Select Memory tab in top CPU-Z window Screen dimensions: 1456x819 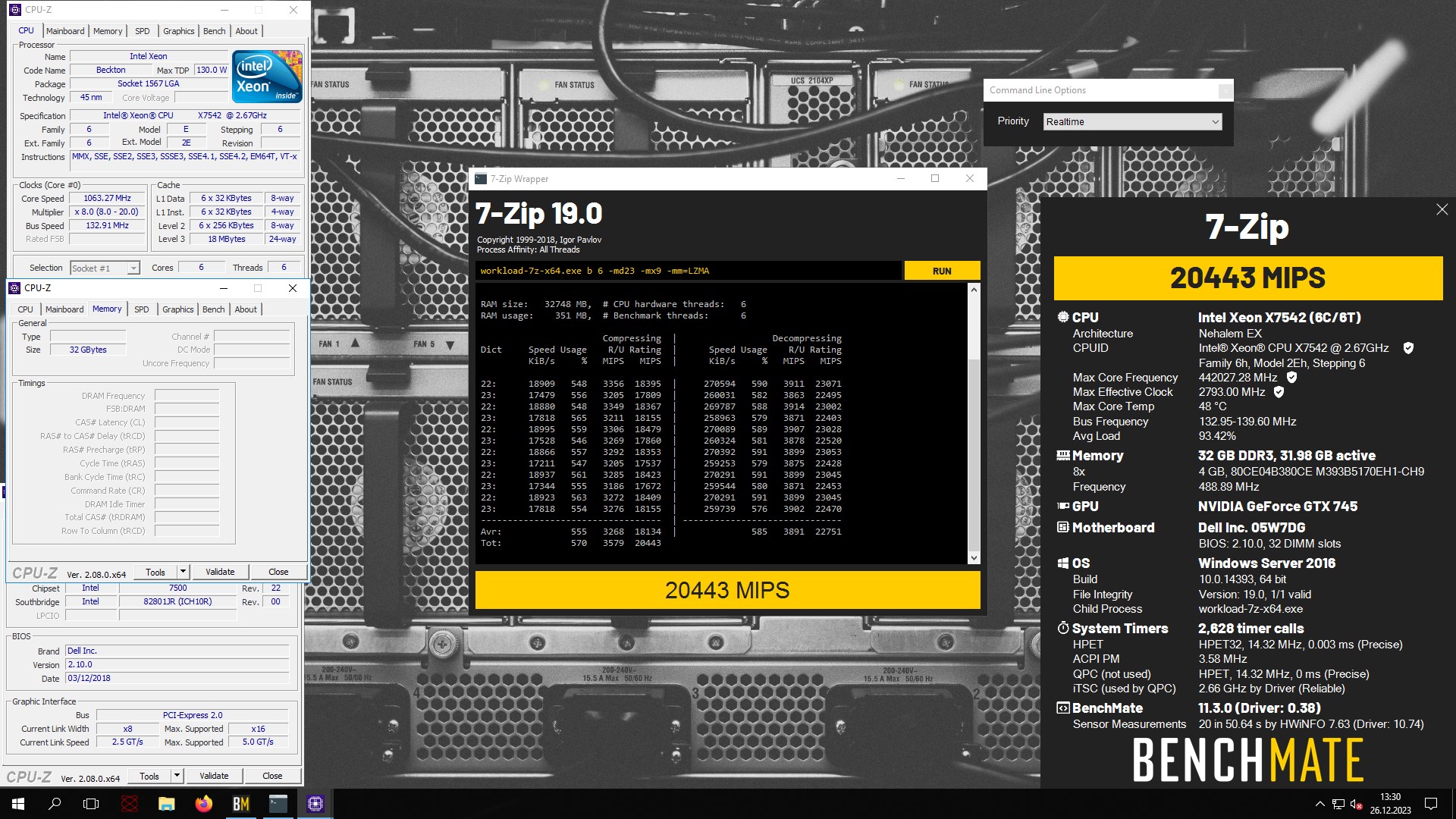pyautogui.click(x=108, y=31)
